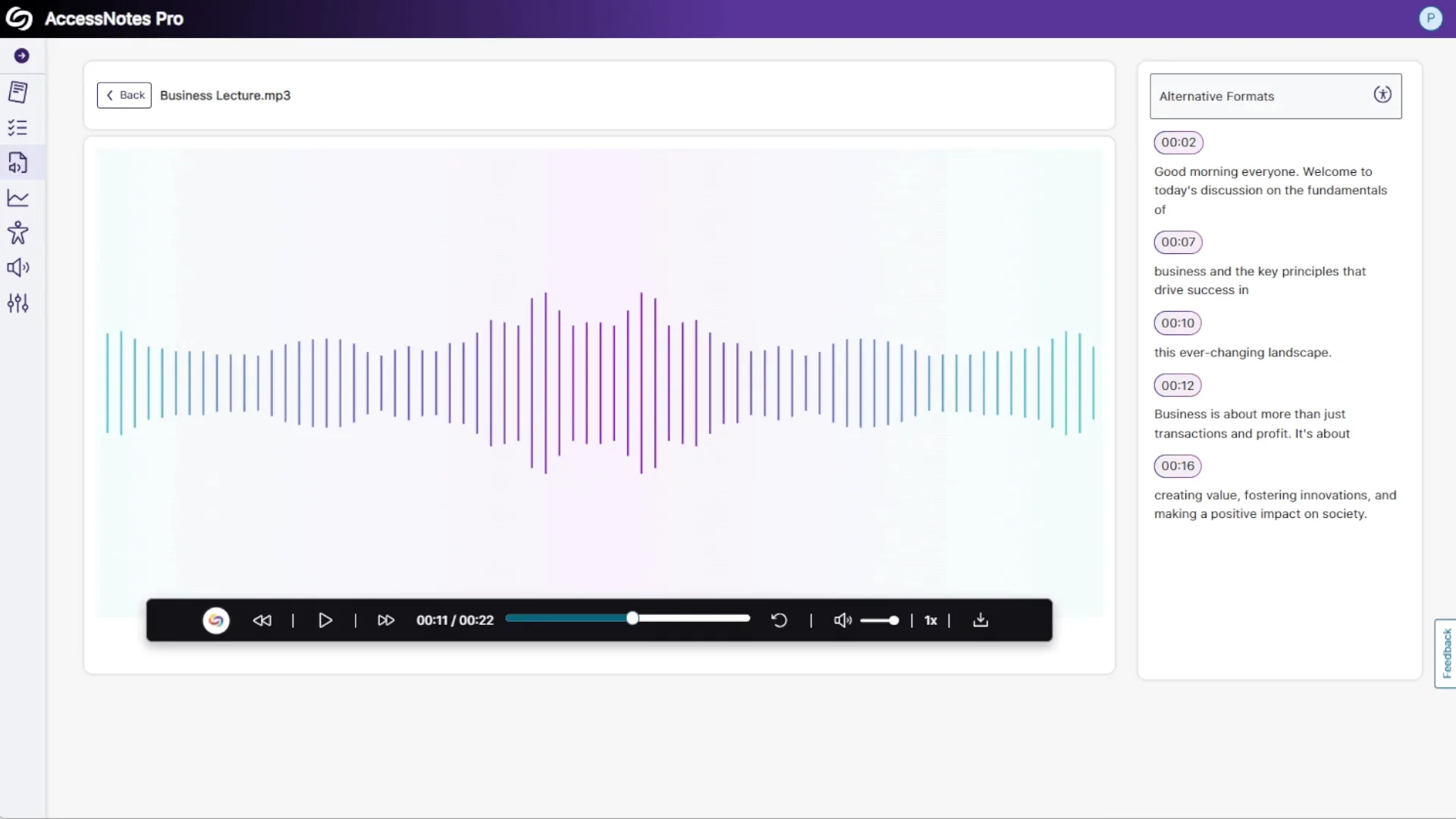Rewind the audio with the backward button
1456x819 pixels.
click(262, 620)
